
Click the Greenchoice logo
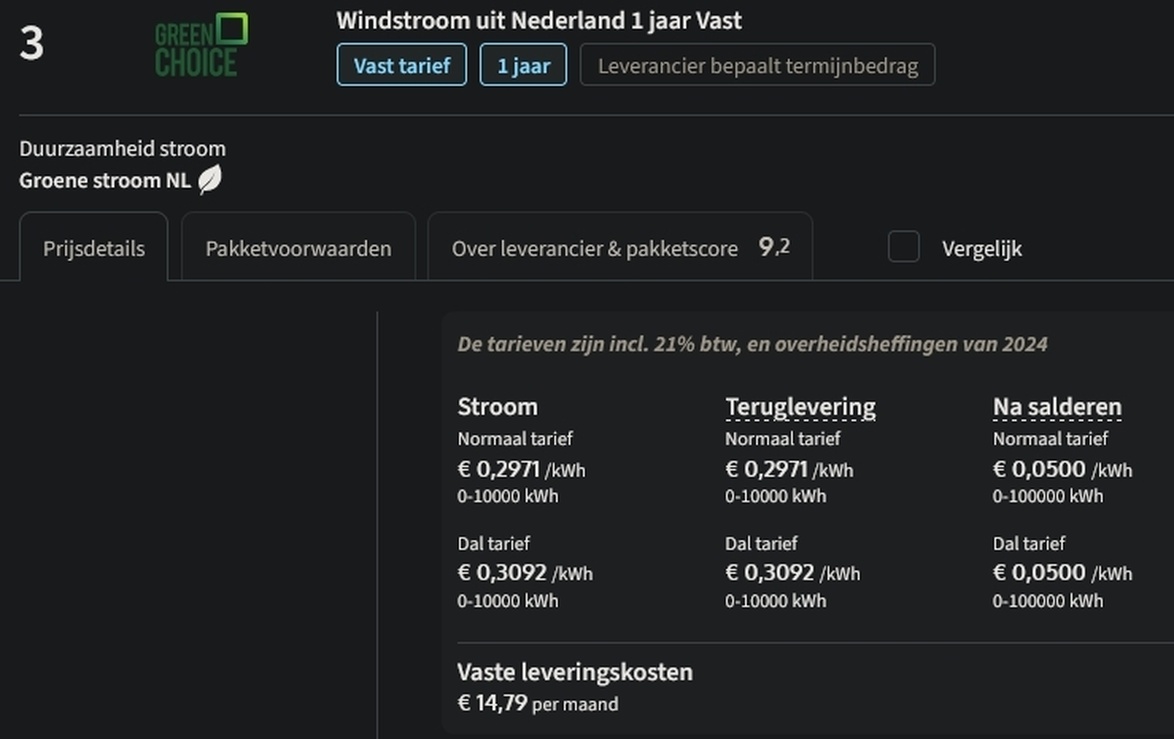tap(201, 45)
